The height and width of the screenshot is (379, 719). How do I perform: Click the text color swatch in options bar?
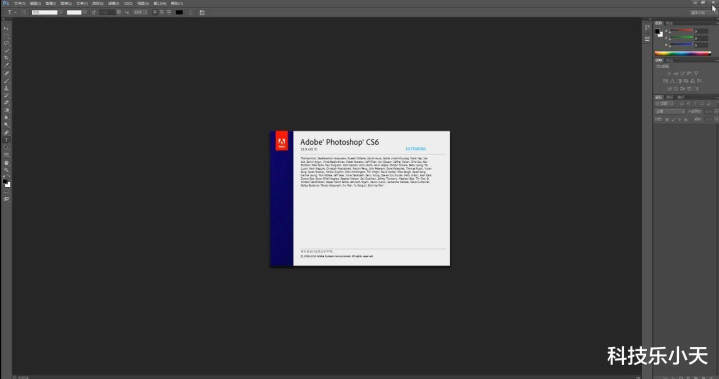179,12
